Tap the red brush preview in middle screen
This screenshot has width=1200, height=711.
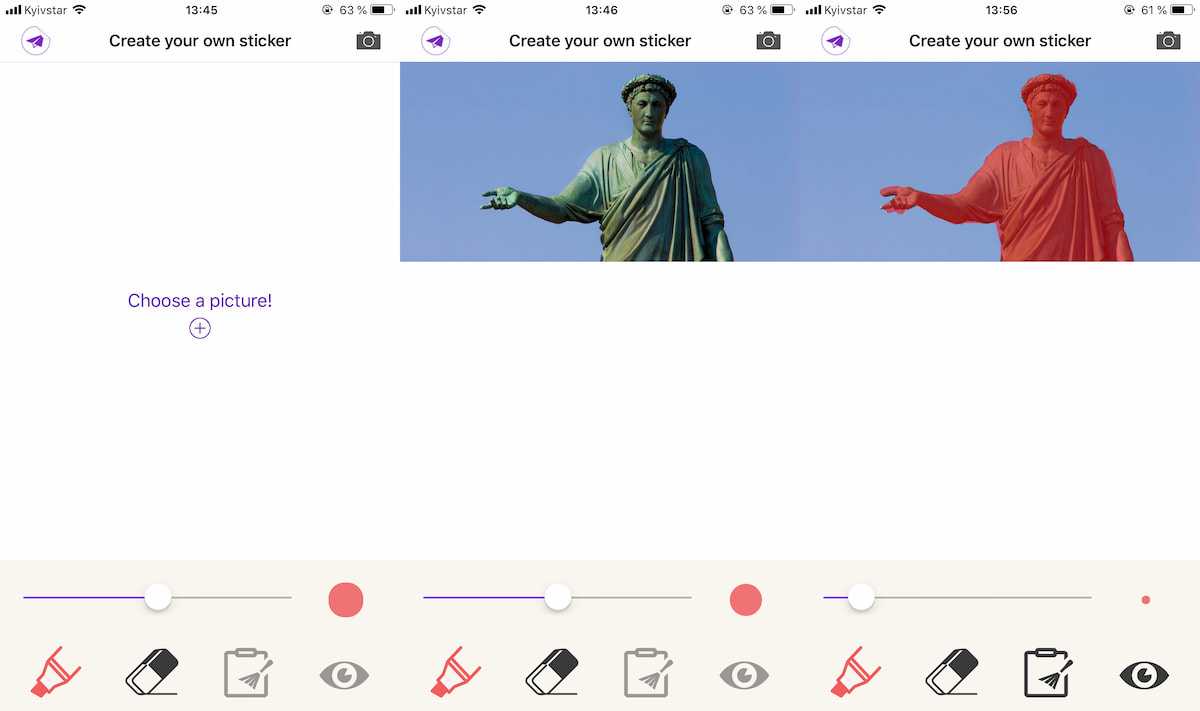click(746, 600)
